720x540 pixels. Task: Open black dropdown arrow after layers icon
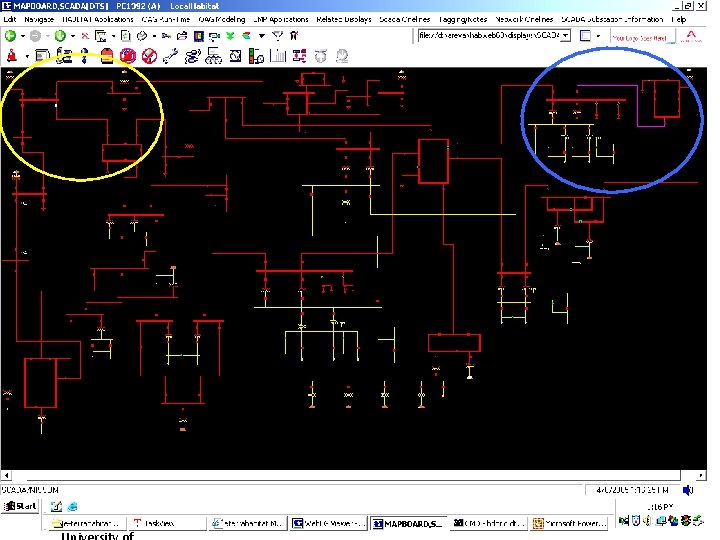pos(262,36)
